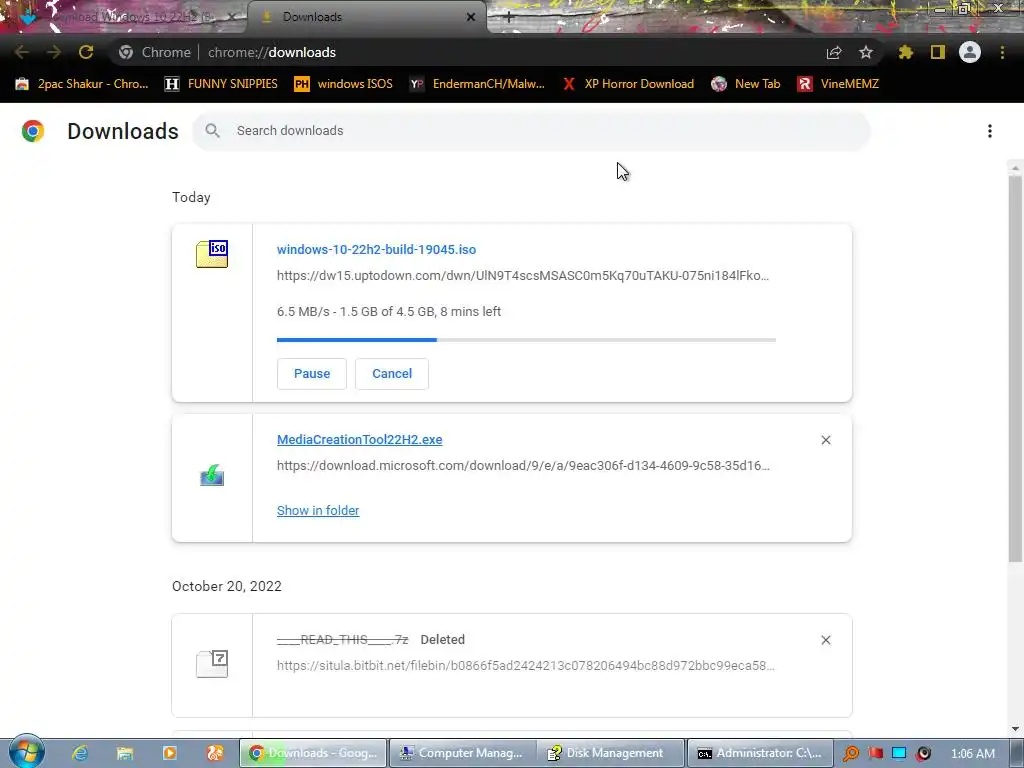Open the Extensions puzzle icon
The width and height of the screenshot is (1024, 768).
click(x=905, y=52)
